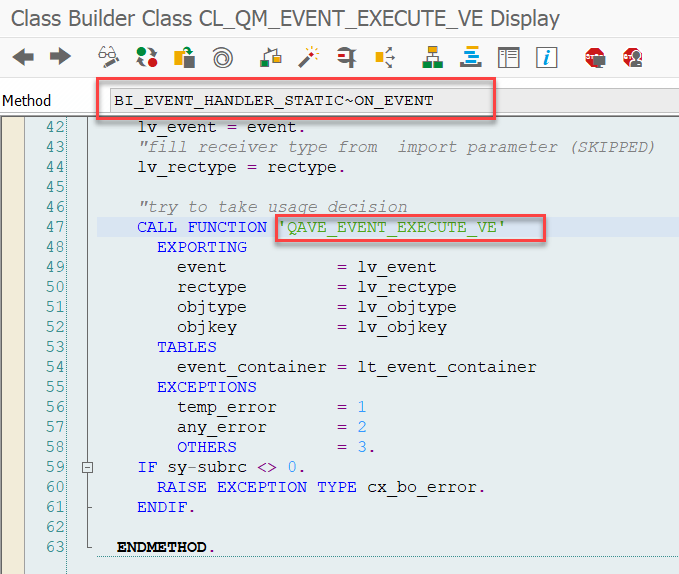Click lv_objkey value on line 52

(x=402, y=327)
